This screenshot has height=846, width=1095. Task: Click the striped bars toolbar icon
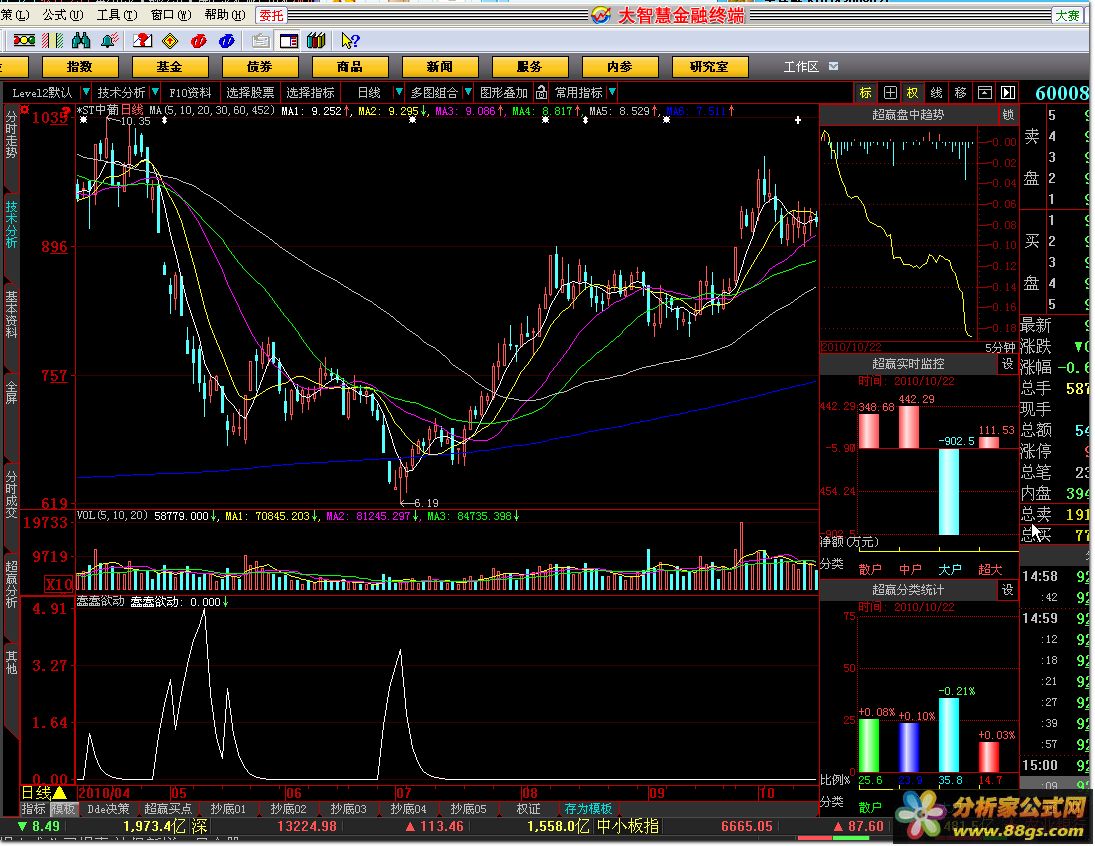pos(53,41)
